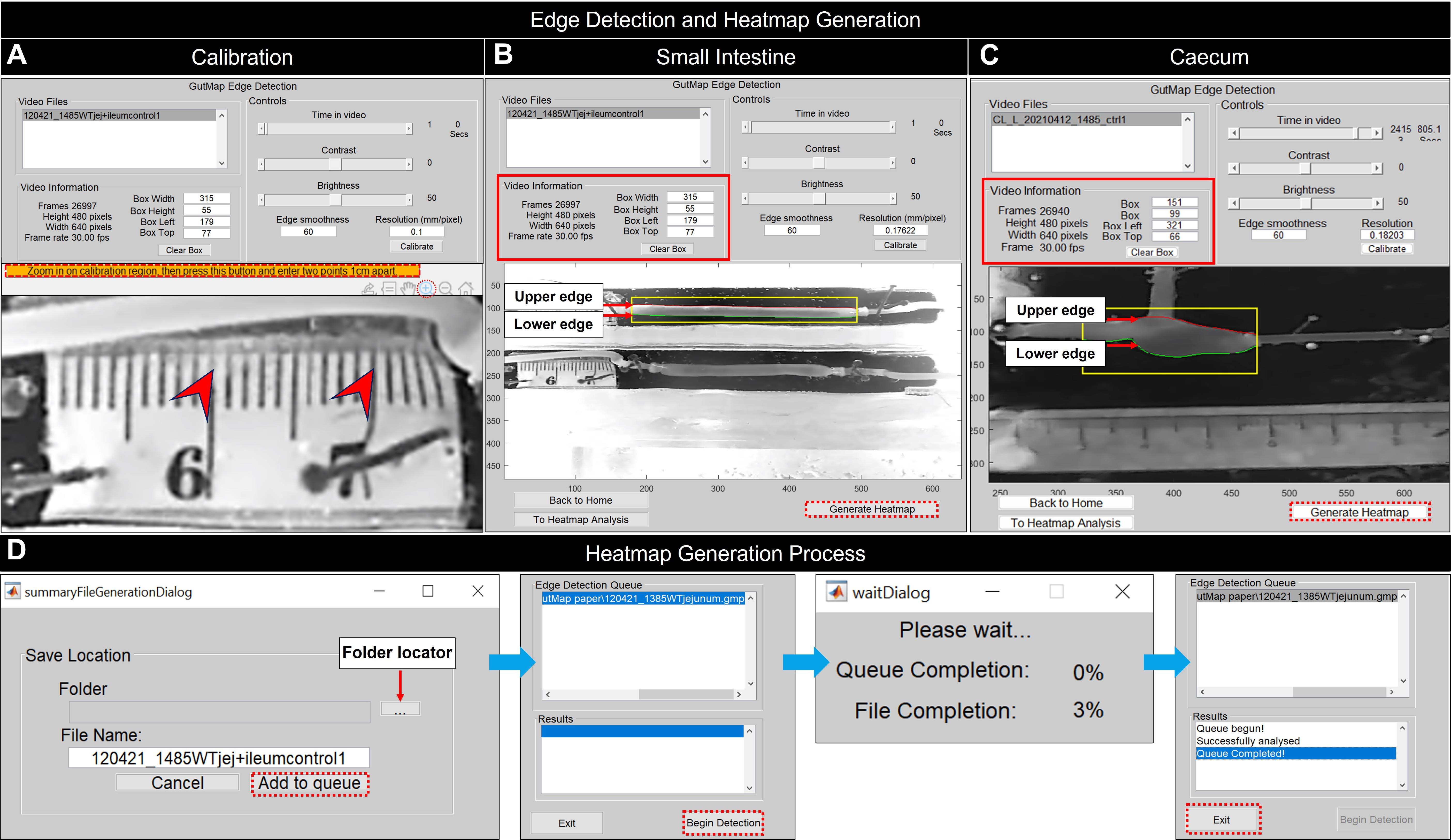This screenshot has width=1451, height=840.
Task: Click Box Width field in Calibration panel
Action: tap(207, 198)
